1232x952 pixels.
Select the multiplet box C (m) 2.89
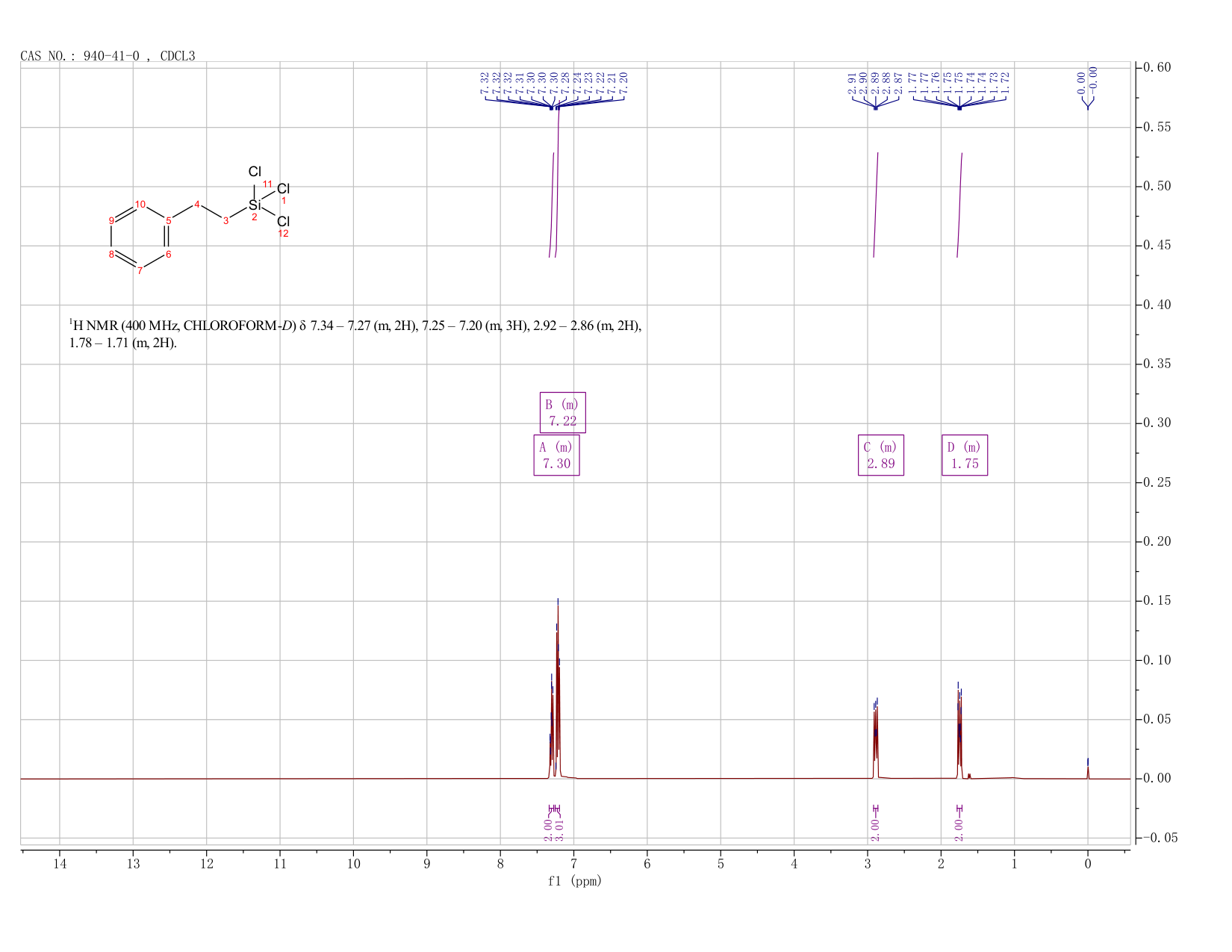(881, 455)
